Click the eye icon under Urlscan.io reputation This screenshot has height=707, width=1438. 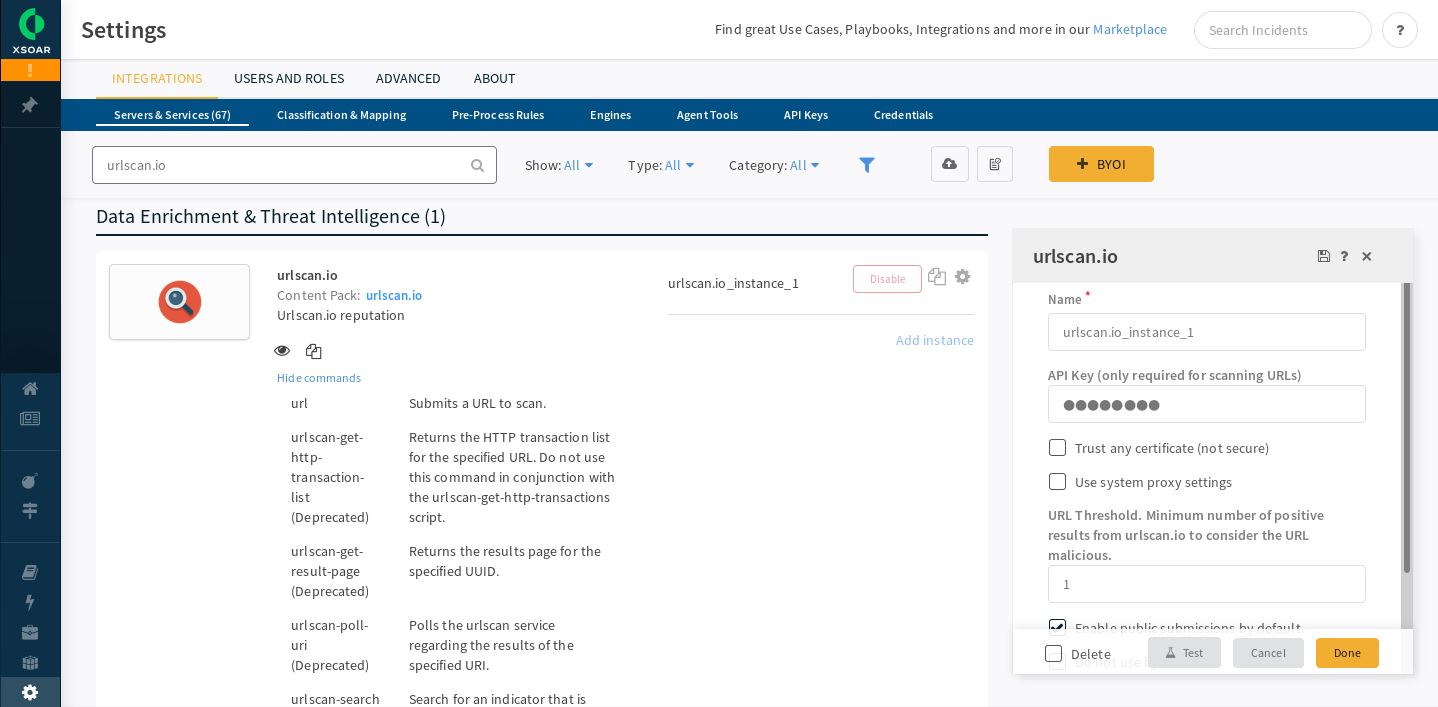tap(282, 351)
